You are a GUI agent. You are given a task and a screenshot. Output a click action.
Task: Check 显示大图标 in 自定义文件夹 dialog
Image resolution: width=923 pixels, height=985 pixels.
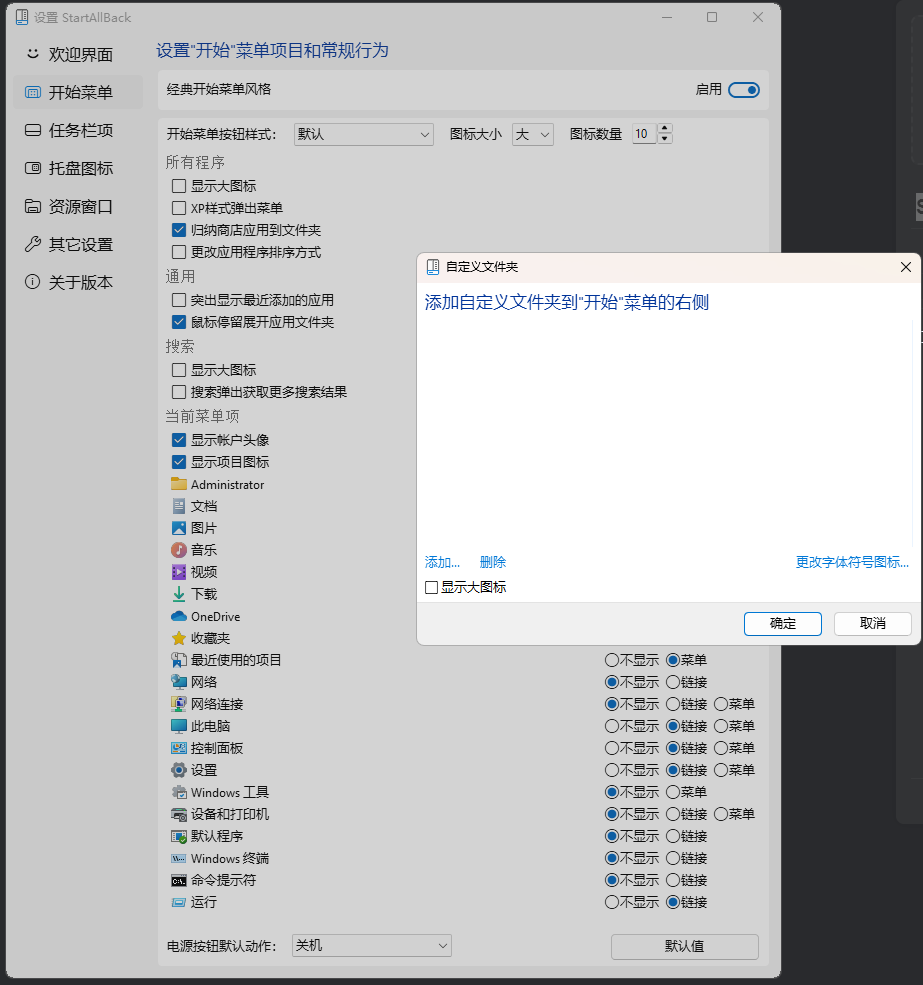pos(432,587)
